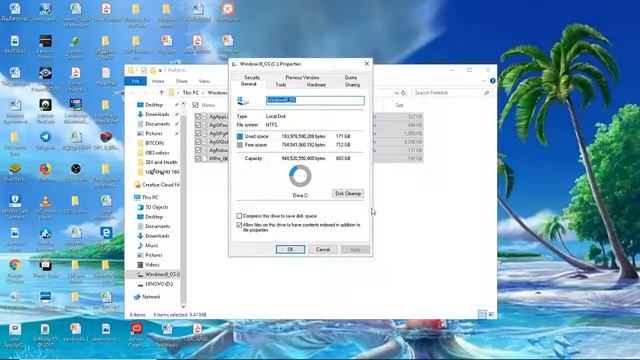Open Google Chrome desktop shortcut
This screenshot has width=640, height=360.
click(15, 271)
